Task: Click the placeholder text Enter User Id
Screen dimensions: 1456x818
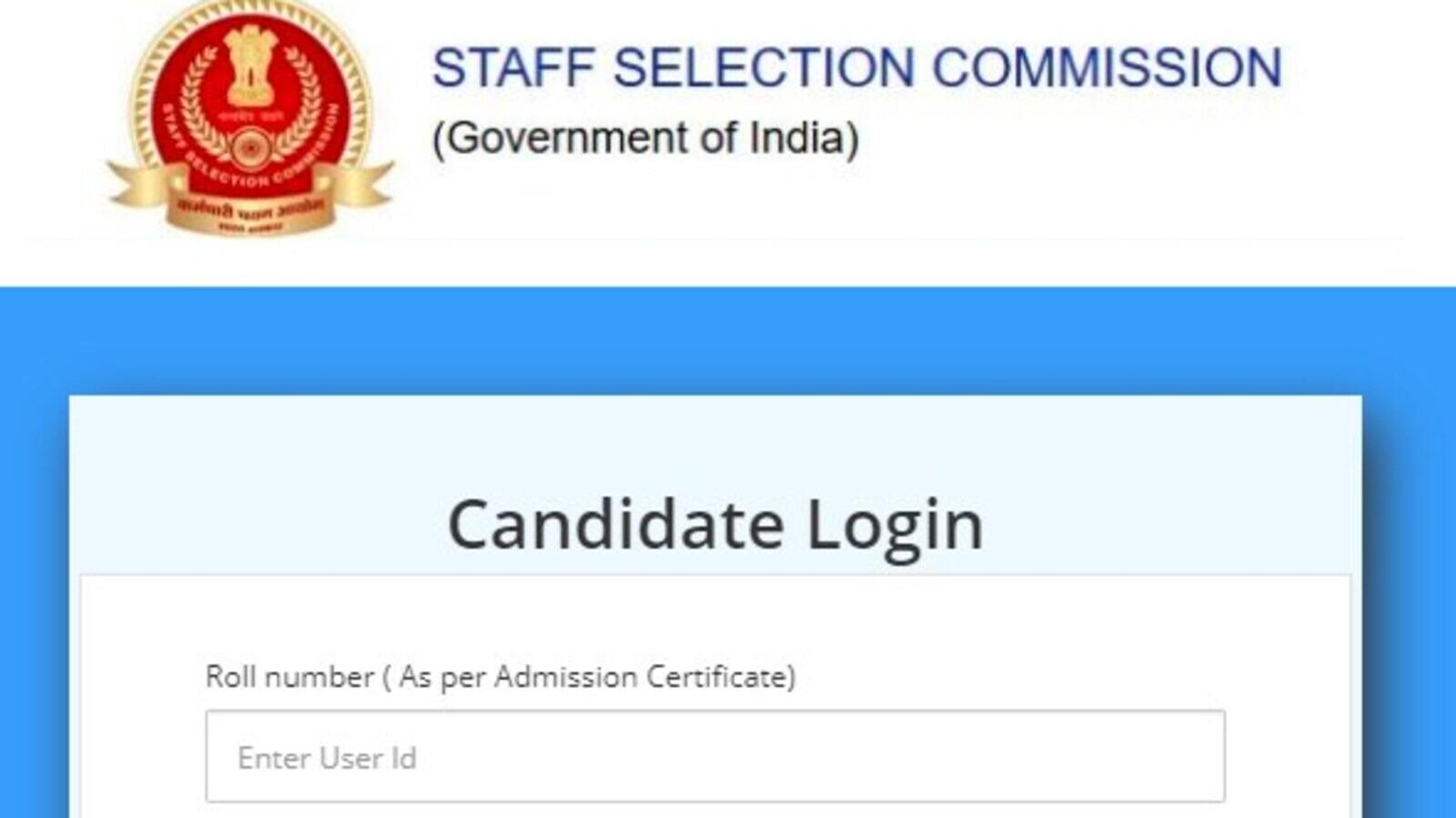Action: pos(328,756)
